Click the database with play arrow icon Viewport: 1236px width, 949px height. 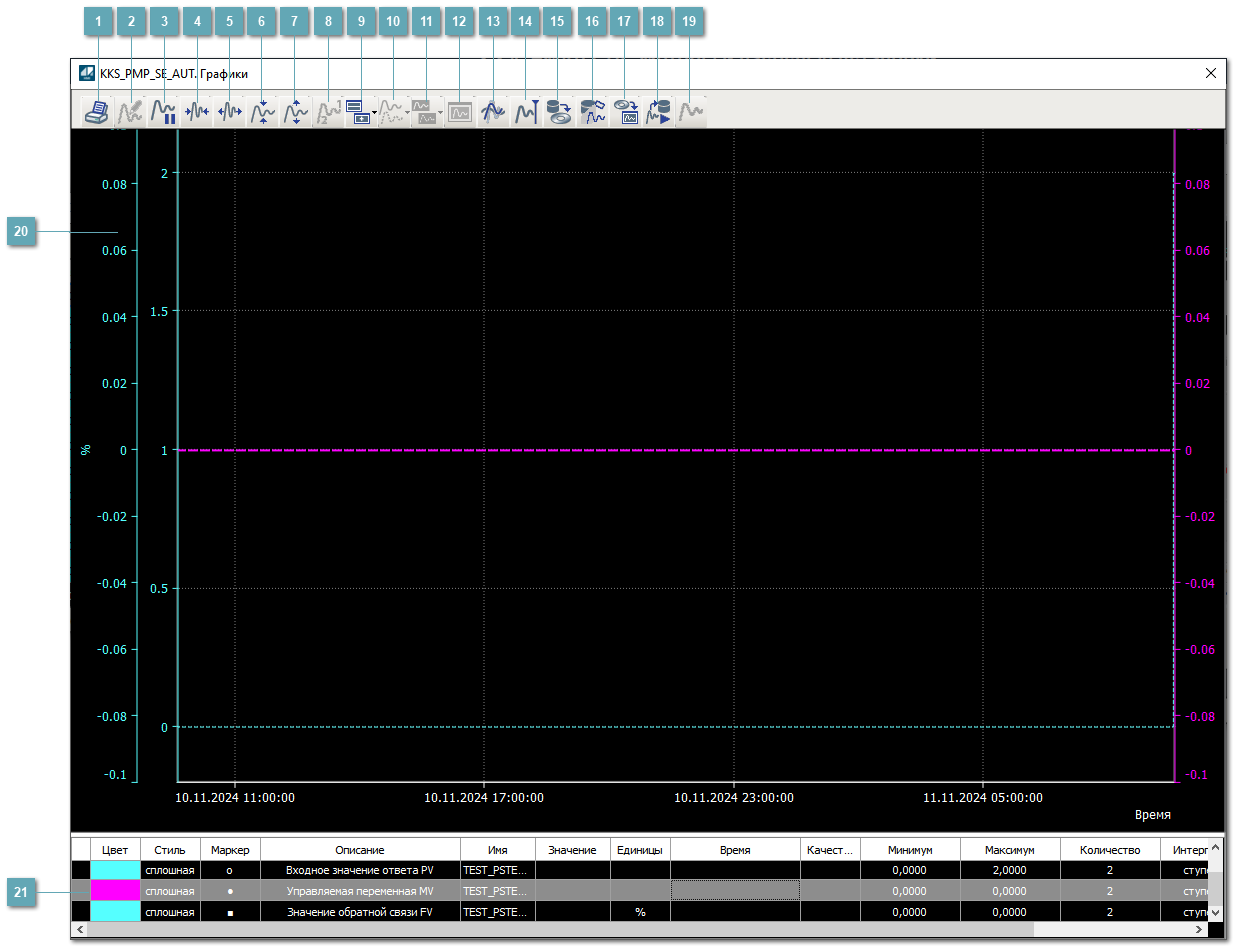pyautogui.click(x=658, y=112)
